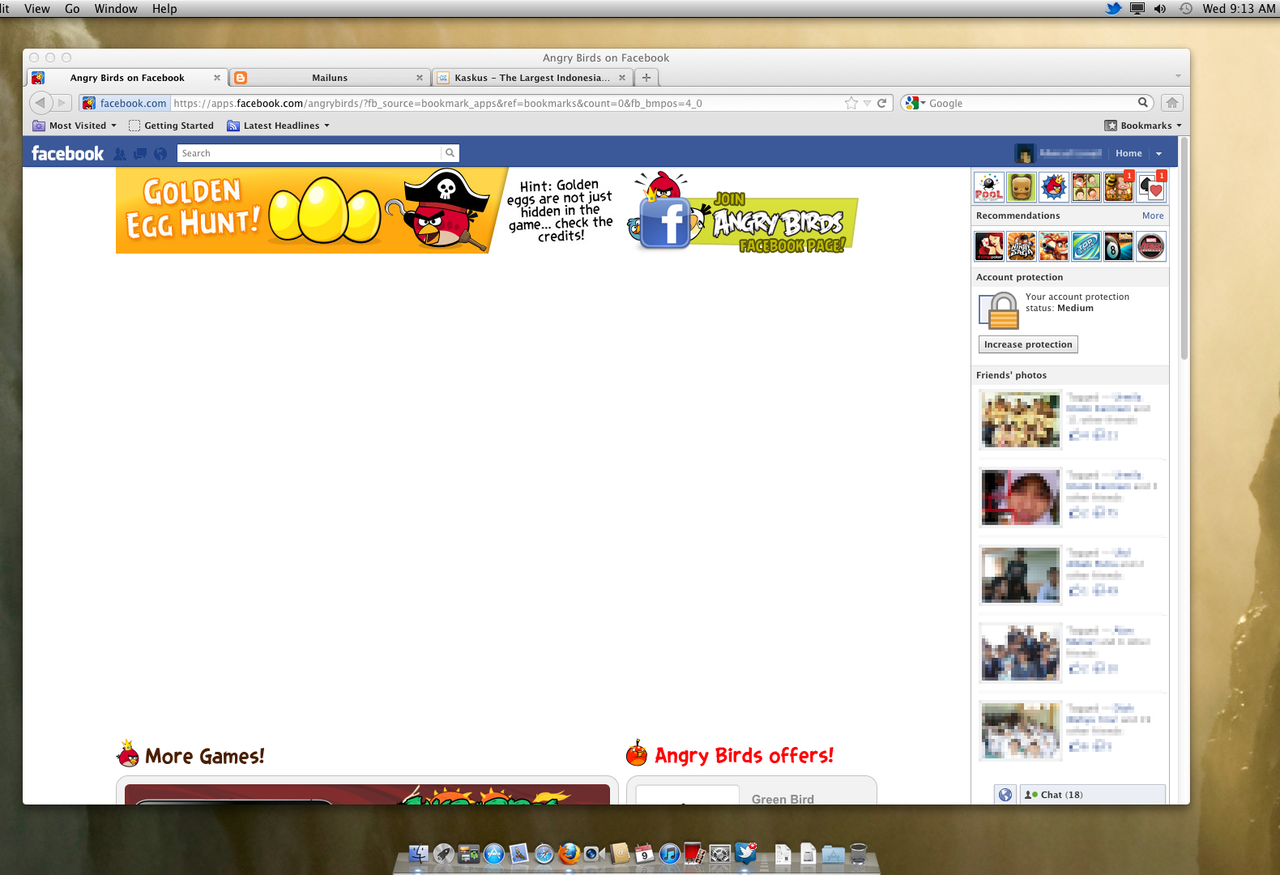Image resolution: width=1280 pixels, height=875 pixels.
Task: Open first friends' photo thumbnail
Action: tap(1020, 419)
